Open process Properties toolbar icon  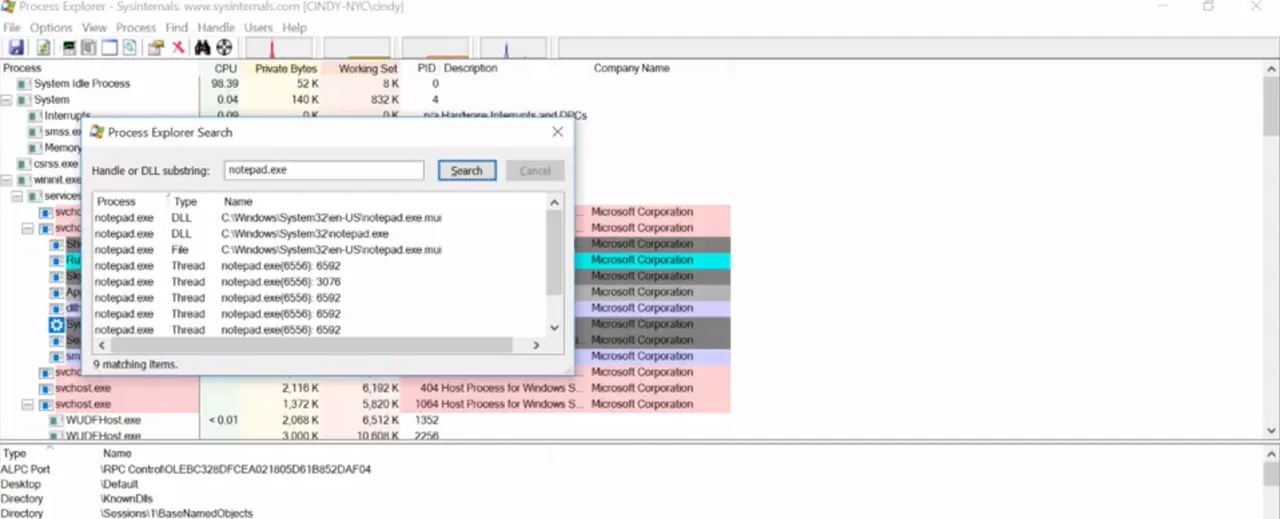[156, 47]
